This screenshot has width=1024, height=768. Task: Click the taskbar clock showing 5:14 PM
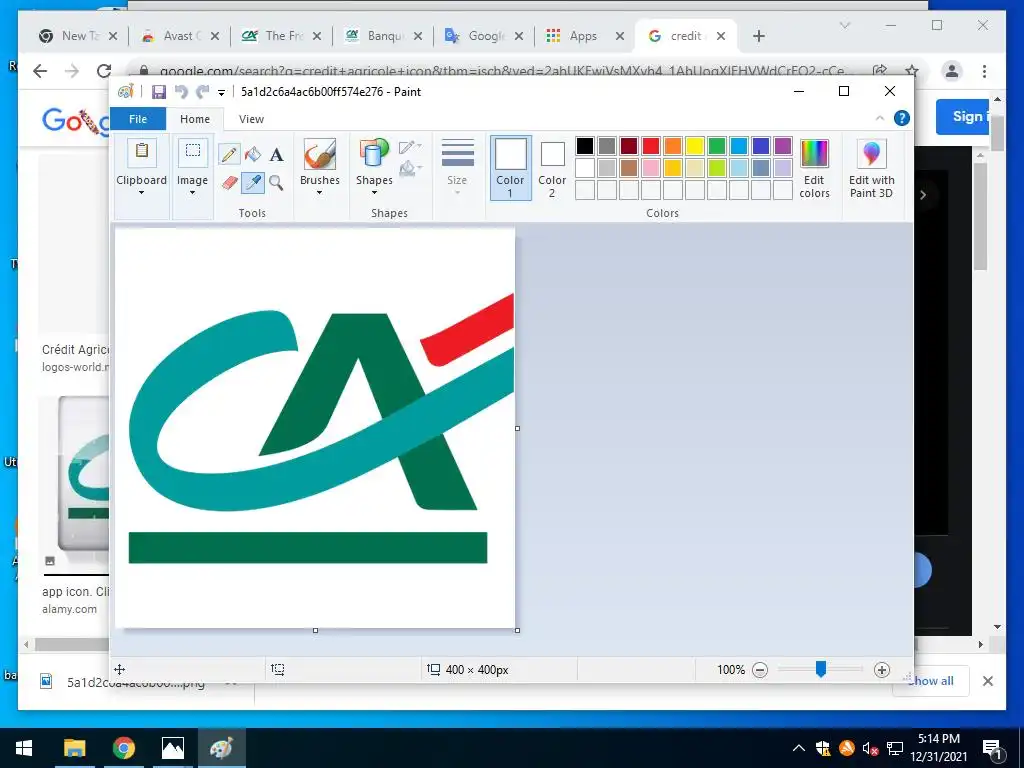pyautogui.click(x=939, y=748)
